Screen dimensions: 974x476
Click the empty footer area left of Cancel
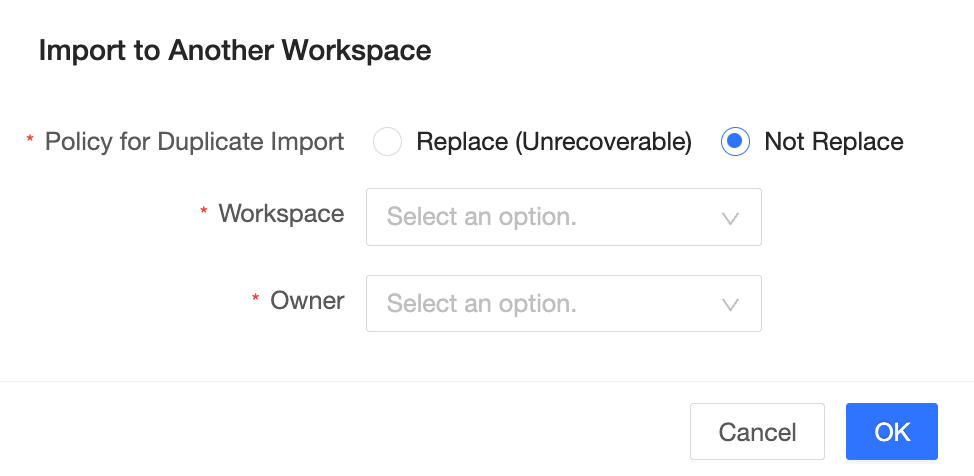click(x=340, y=430)
